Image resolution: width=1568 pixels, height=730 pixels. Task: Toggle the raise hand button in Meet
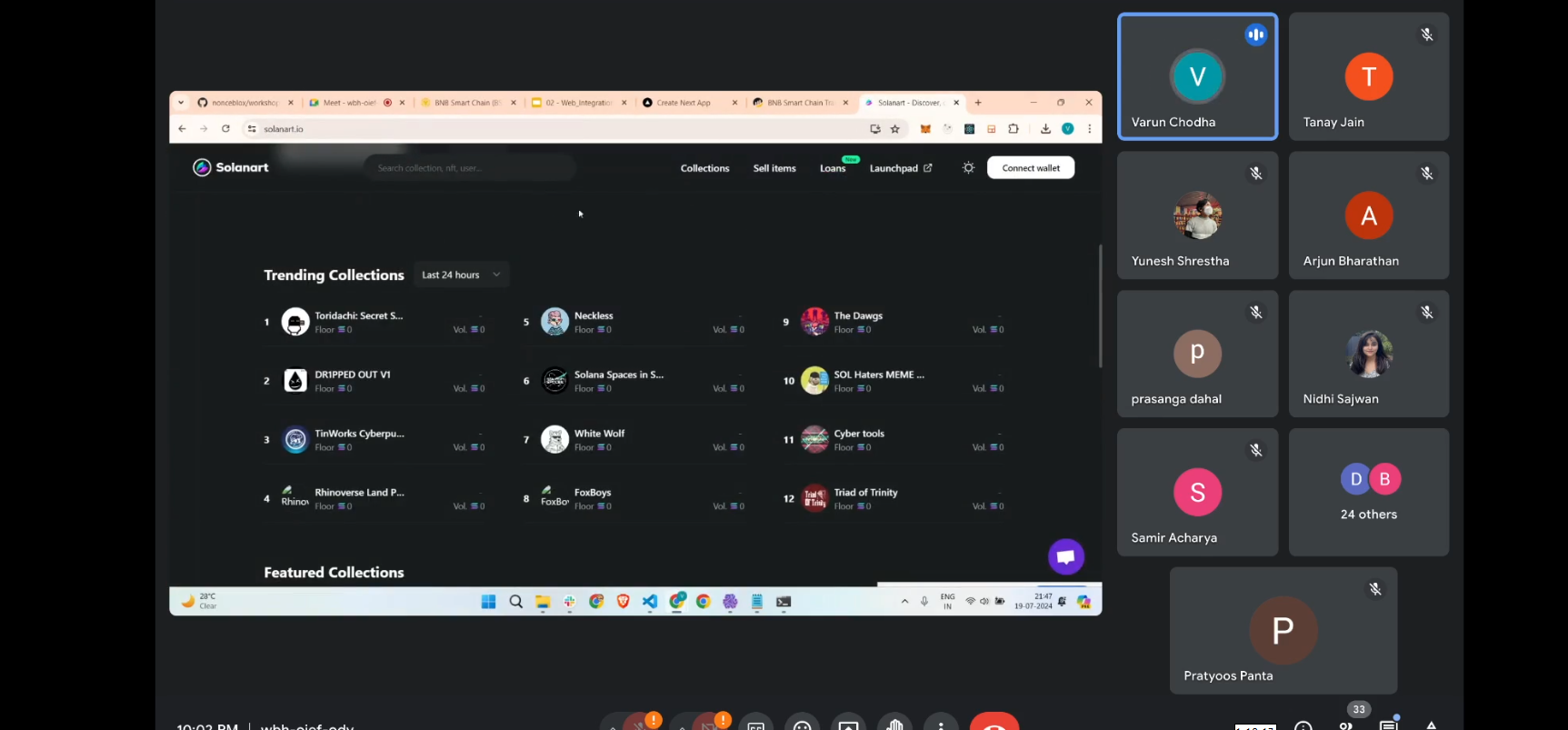coord(895,723)
